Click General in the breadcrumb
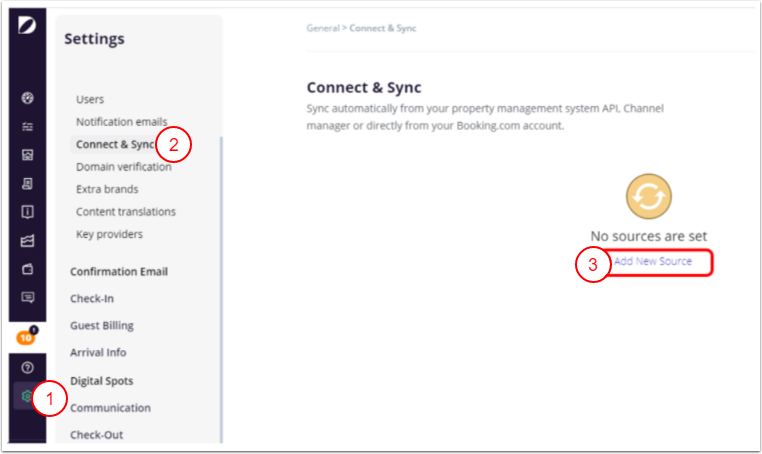762x454 pixels. coord(322,28)
